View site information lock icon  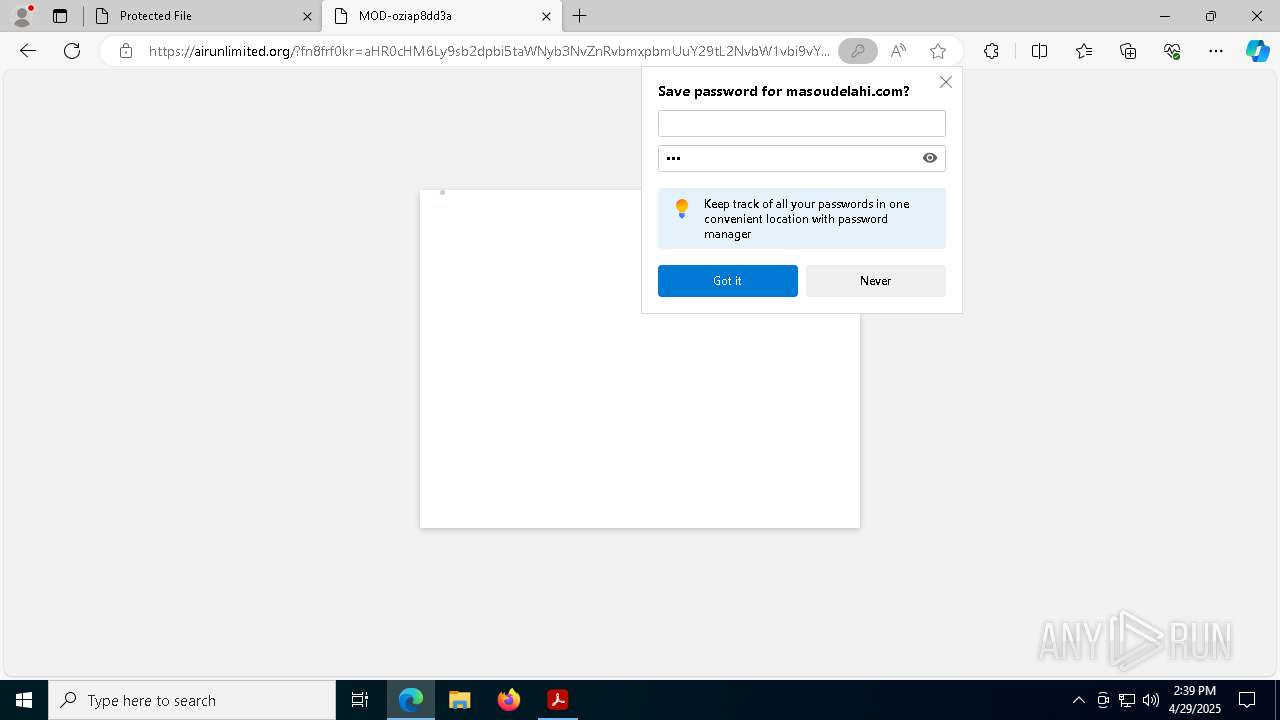125,51
